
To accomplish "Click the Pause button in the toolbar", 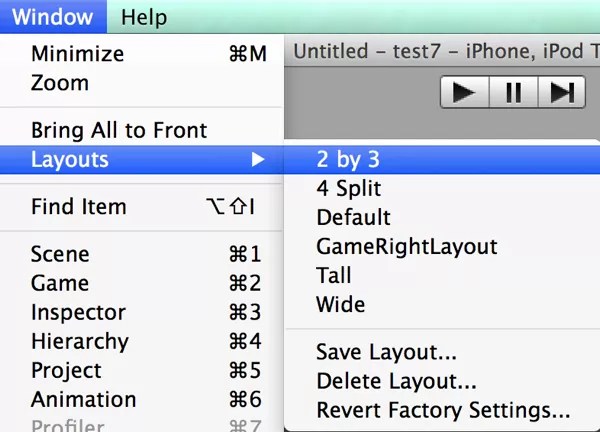I will 513,93.
